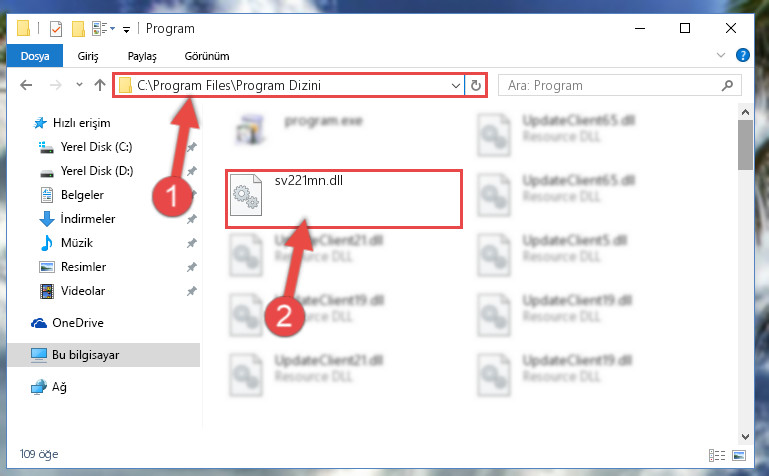This screenshot has height=476, width=769.
Task: Refresh the current folder view
Action: coord(475,85)
